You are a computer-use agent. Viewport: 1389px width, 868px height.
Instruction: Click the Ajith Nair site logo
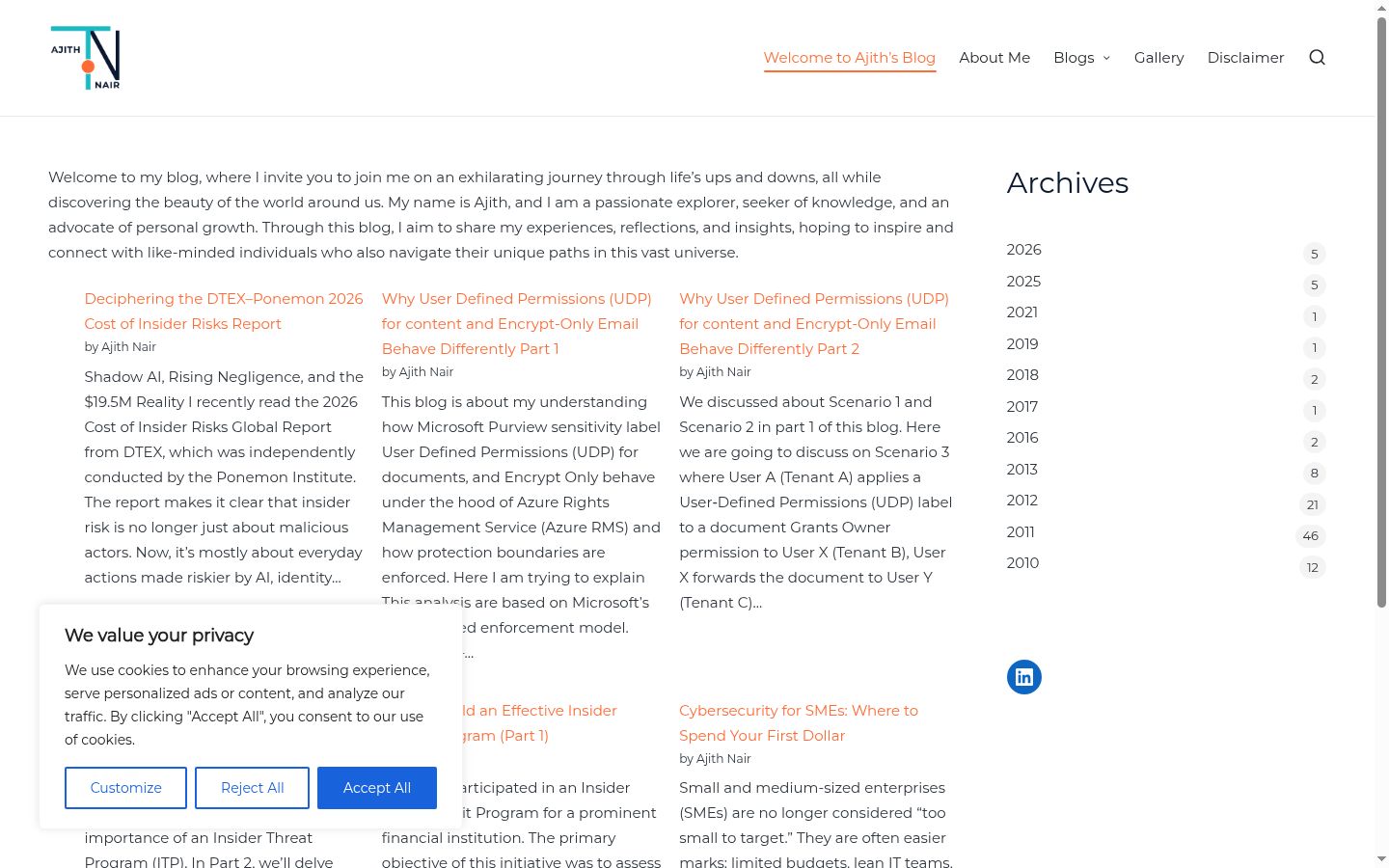point(86,58)
